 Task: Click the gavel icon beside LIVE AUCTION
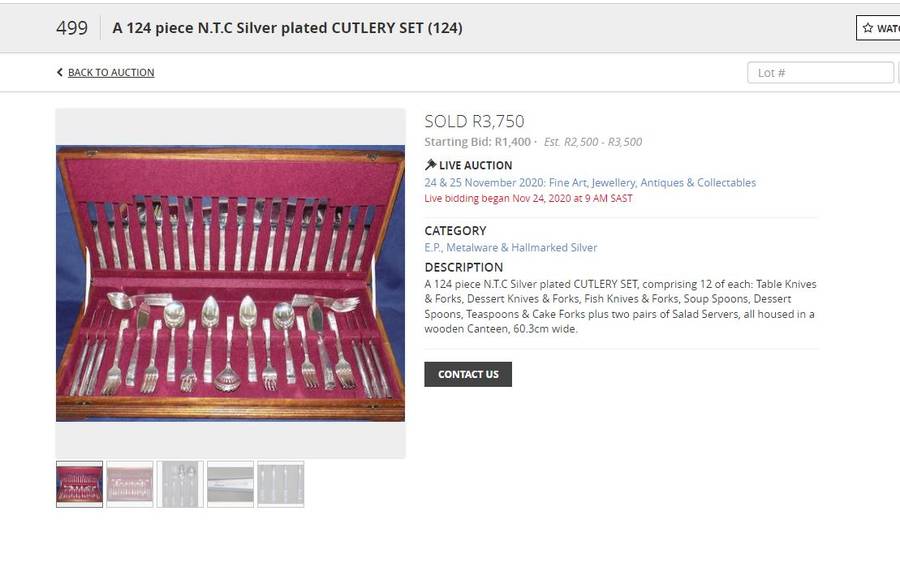coord(430,165)
